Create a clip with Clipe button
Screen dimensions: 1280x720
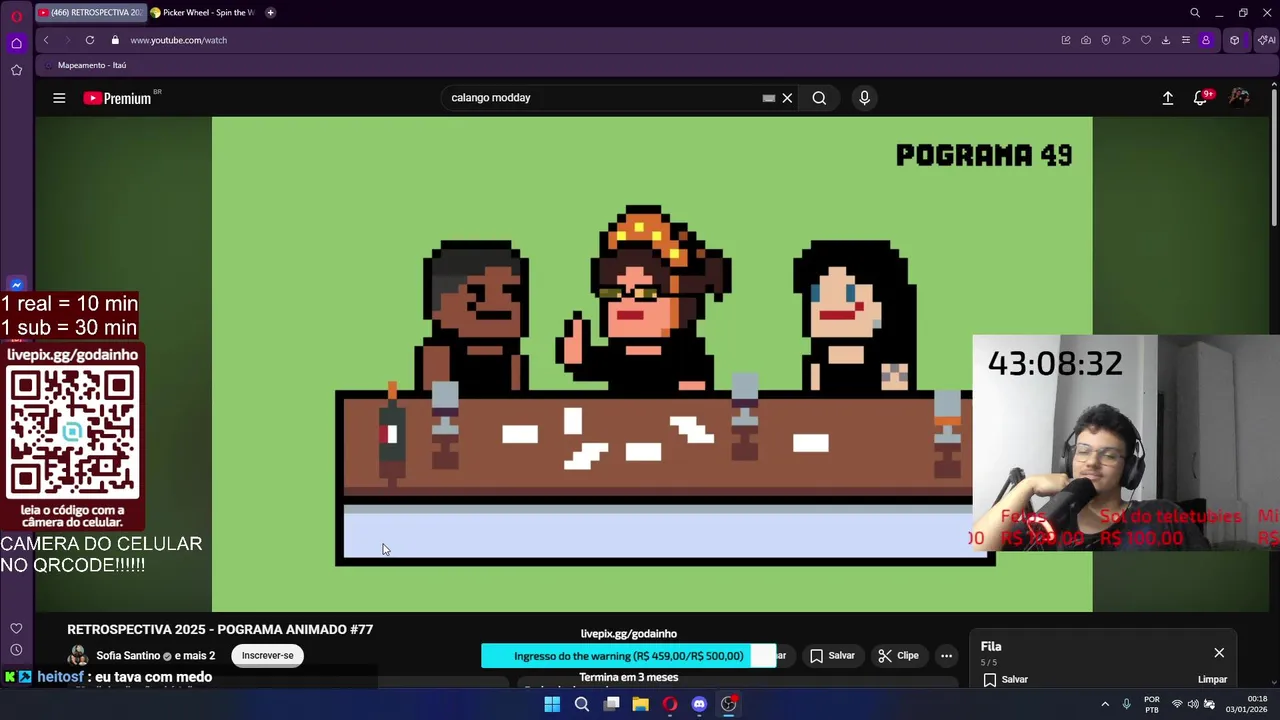click(x=898, y=656)
